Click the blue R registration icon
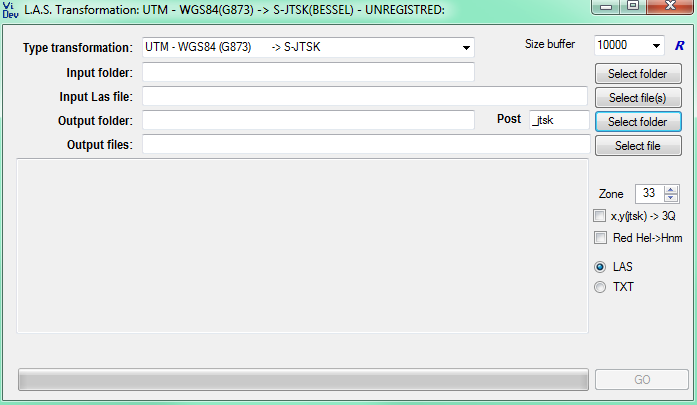This screenshot has height=405, width=697. click(x=679, y=46)
